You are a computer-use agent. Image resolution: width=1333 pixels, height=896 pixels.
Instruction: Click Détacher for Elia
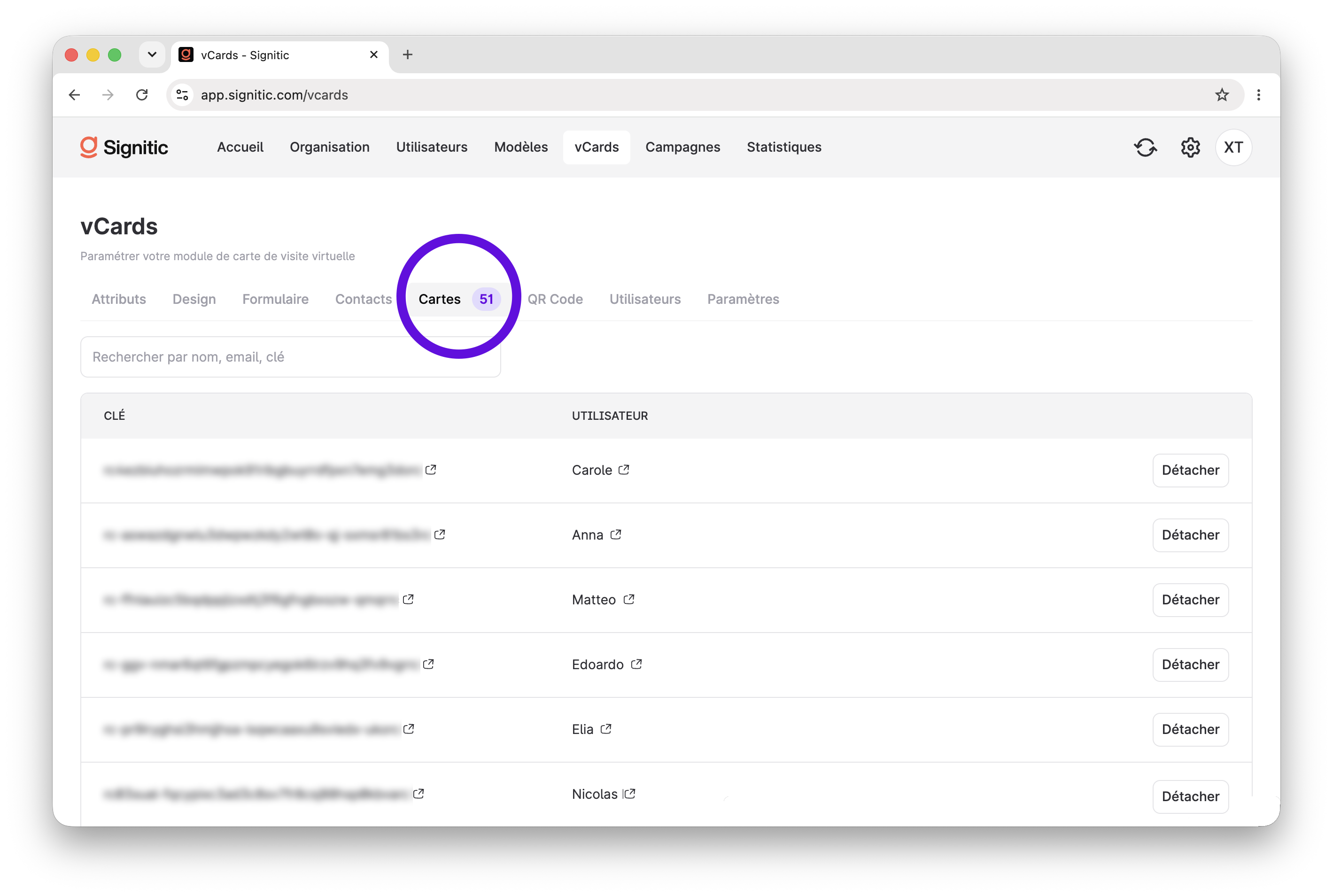pos(1190,729)
